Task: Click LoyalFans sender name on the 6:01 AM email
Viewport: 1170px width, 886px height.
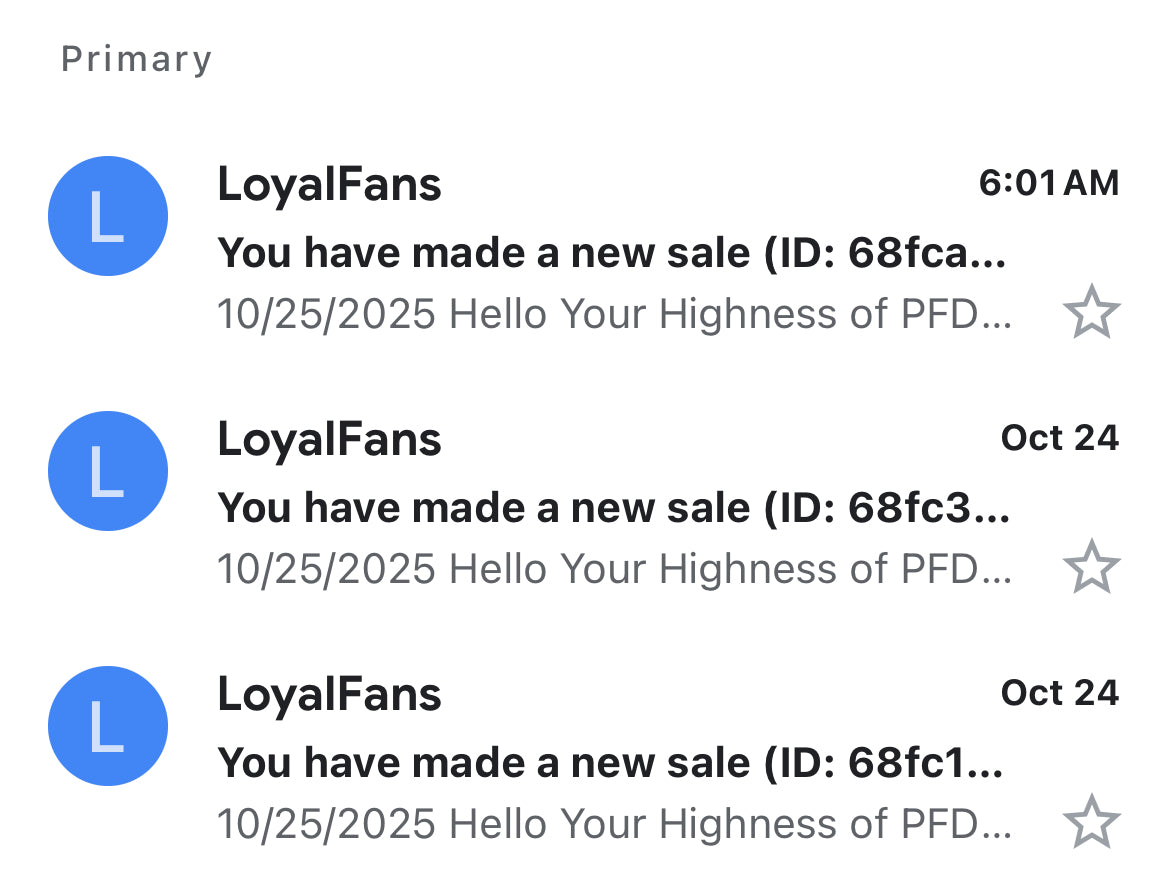Action: 329,185
